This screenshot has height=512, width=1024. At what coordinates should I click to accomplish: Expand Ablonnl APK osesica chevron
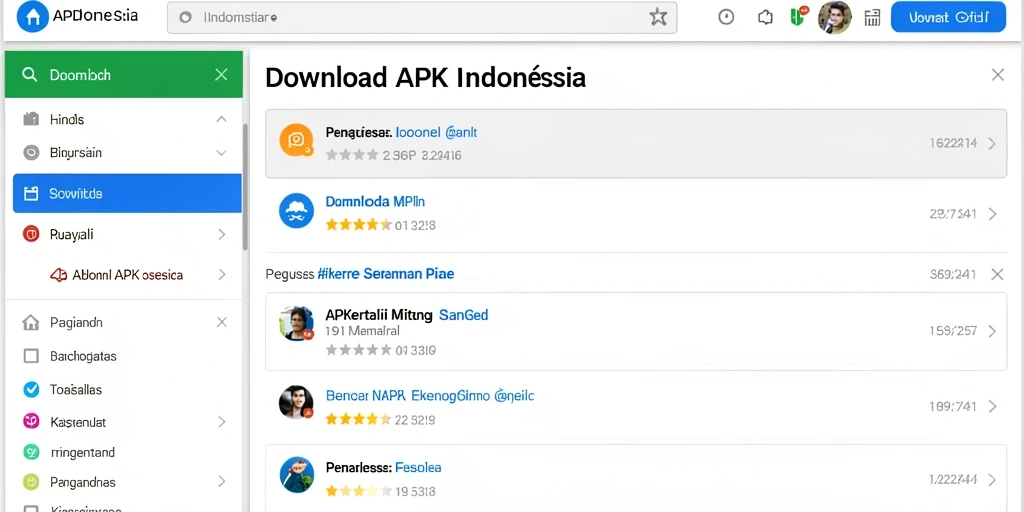pos(221,274)
